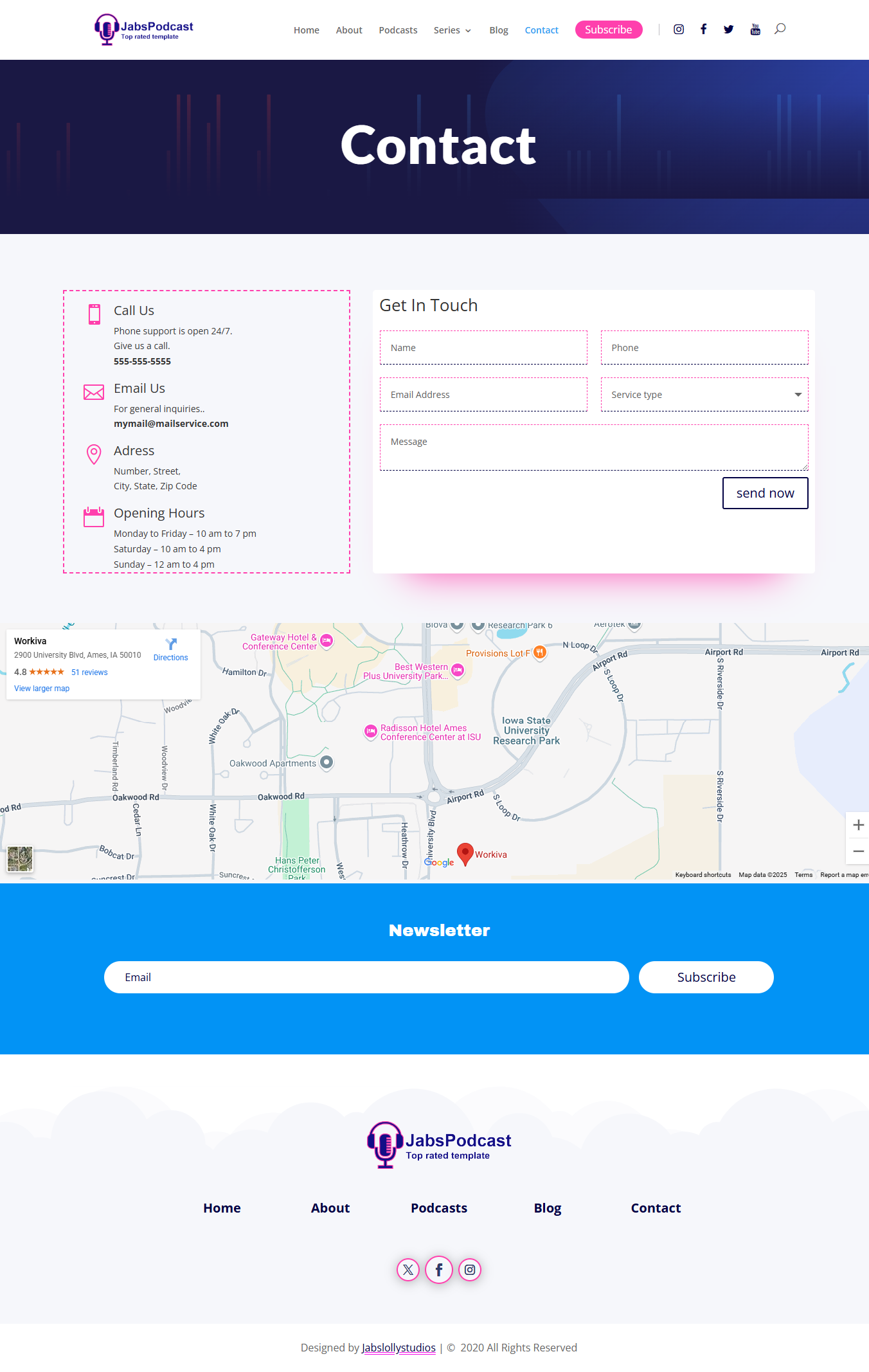This screenshot has height=1372, width=869.
Task: Click the X social icon in footer
Action: 408,1270
